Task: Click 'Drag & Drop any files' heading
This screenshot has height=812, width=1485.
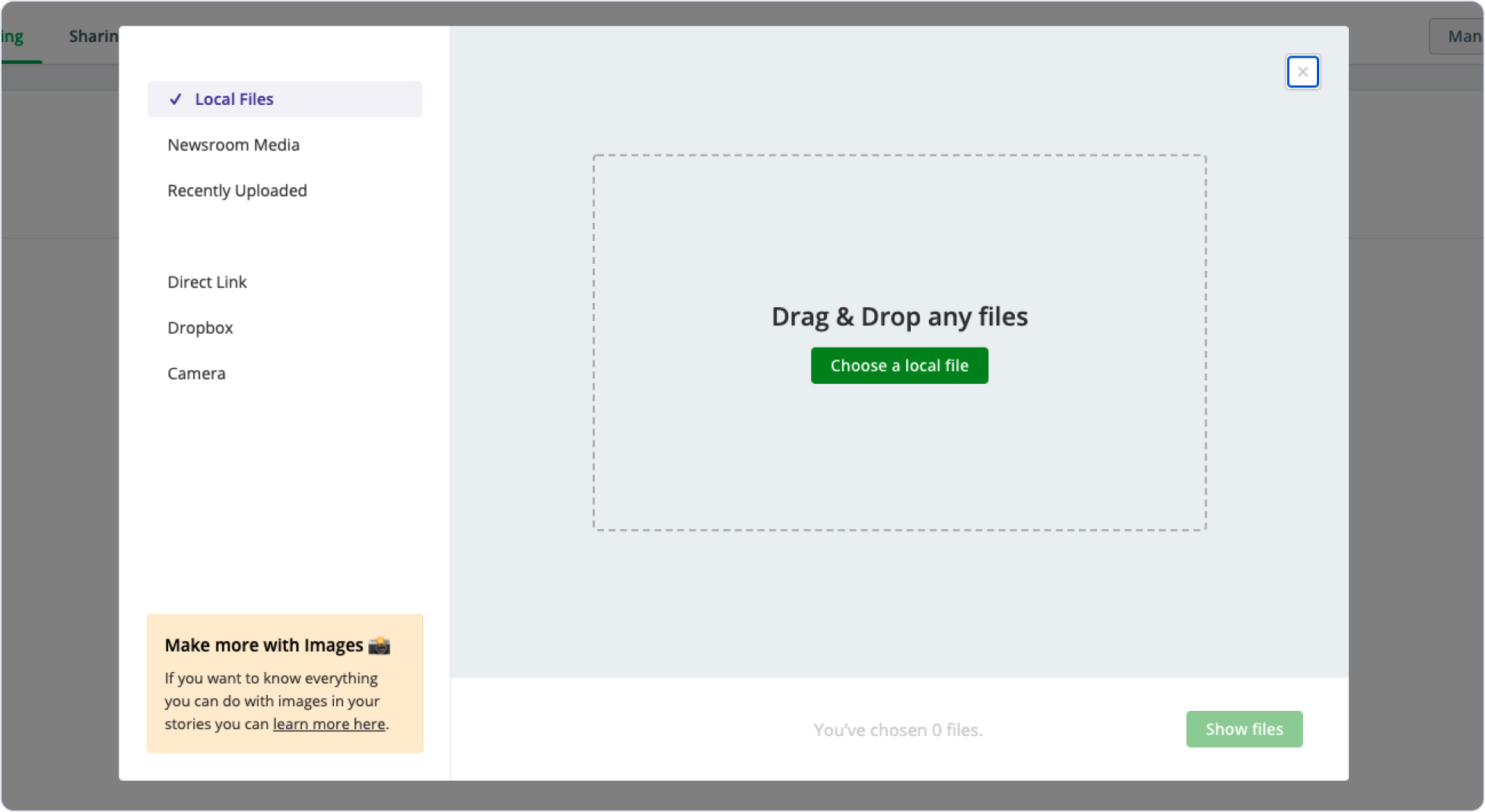Action: [899, 316]
